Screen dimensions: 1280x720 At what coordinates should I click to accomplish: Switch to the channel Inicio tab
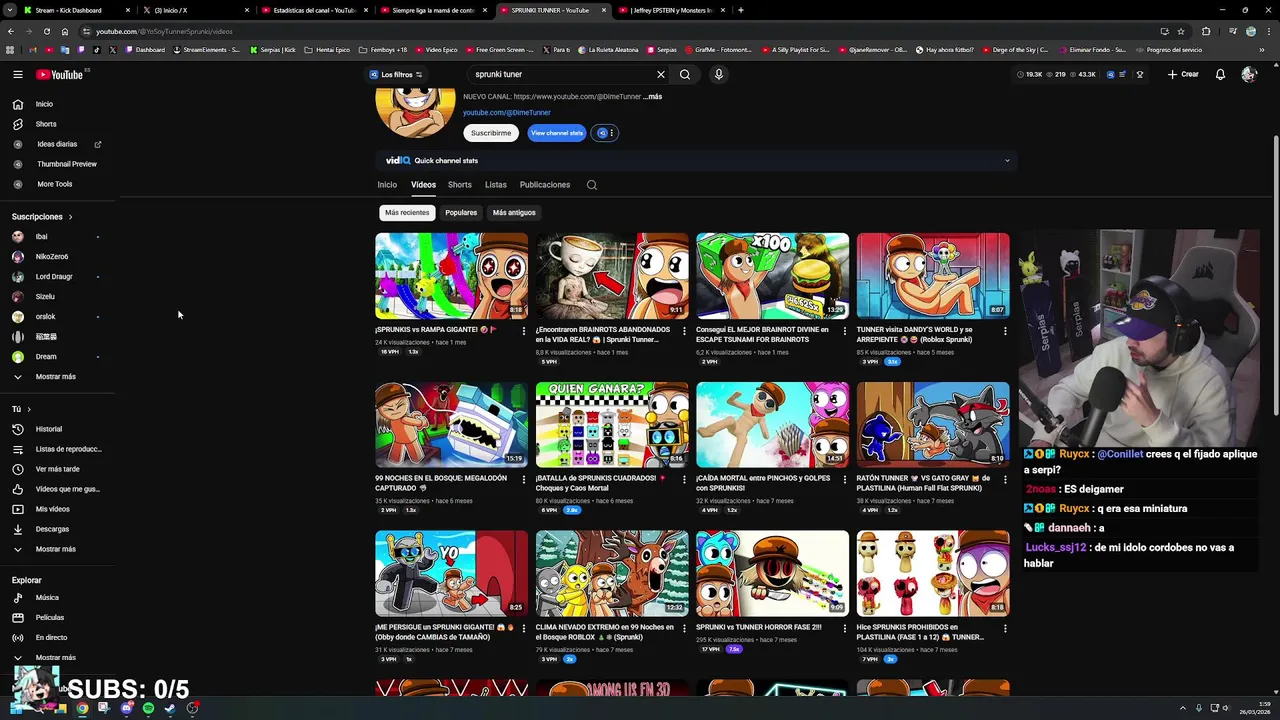(x=387, y=185)
